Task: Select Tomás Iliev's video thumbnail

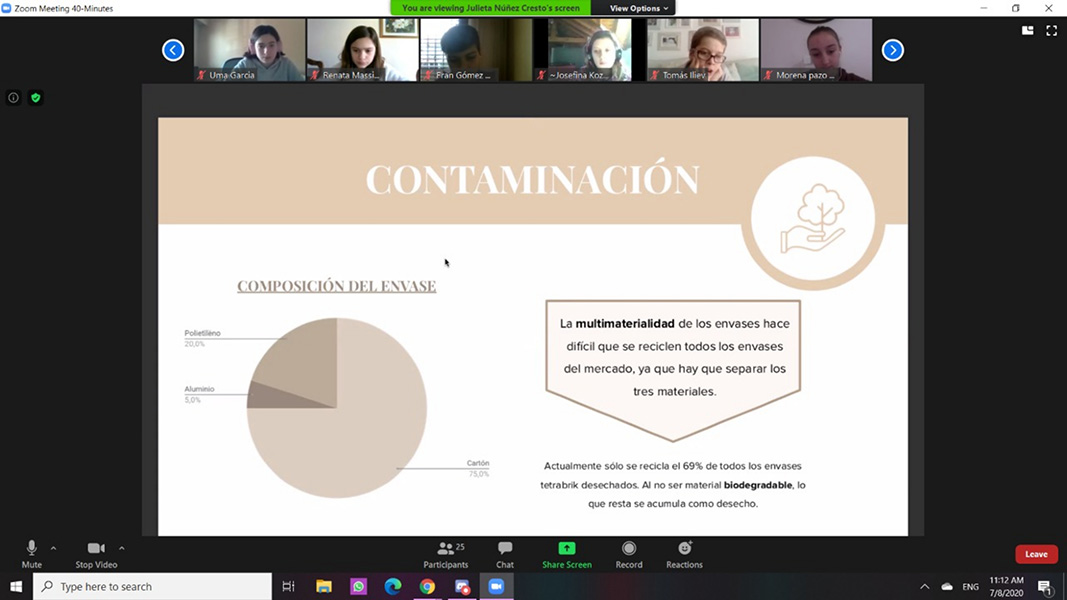Action: 702,50
